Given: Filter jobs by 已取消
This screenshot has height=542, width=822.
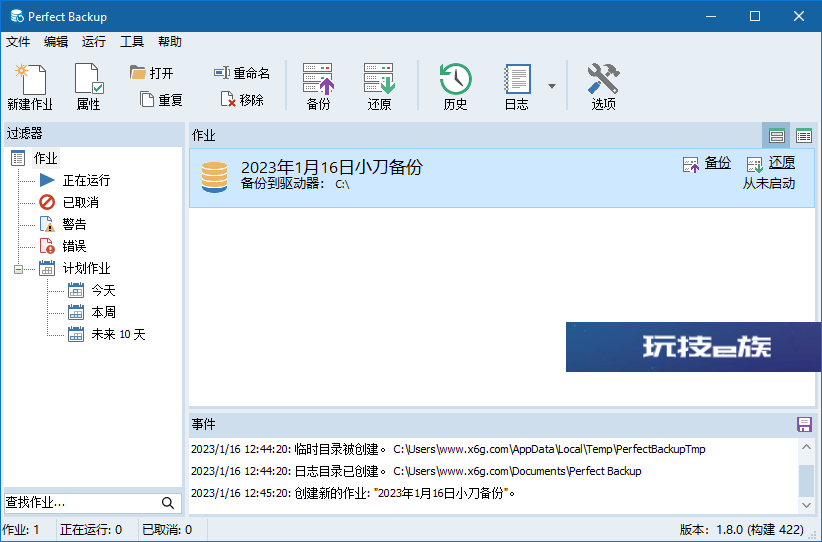Looking at the screenshot, I should point(81,202).
